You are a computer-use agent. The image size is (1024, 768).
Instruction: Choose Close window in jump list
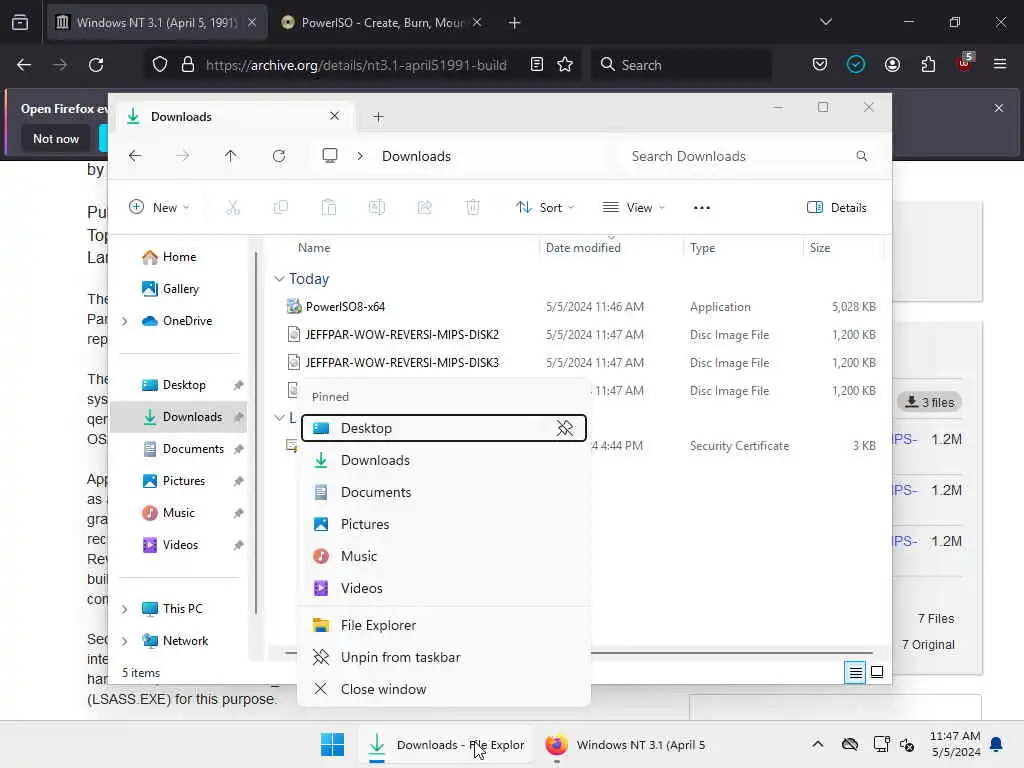(x=444, y=689)
